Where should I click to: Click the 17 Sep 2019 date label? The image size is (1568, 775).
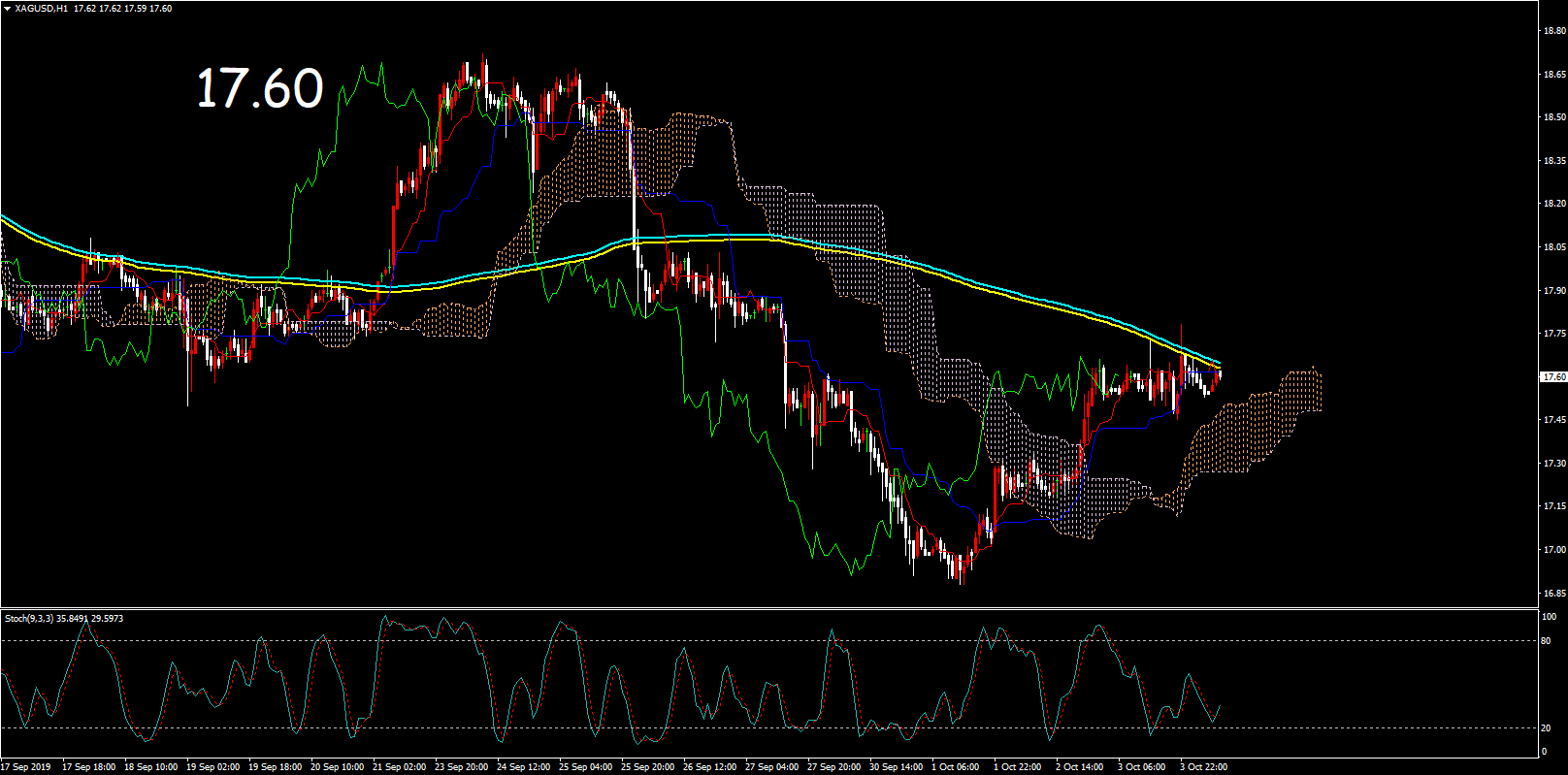[25, 767]
